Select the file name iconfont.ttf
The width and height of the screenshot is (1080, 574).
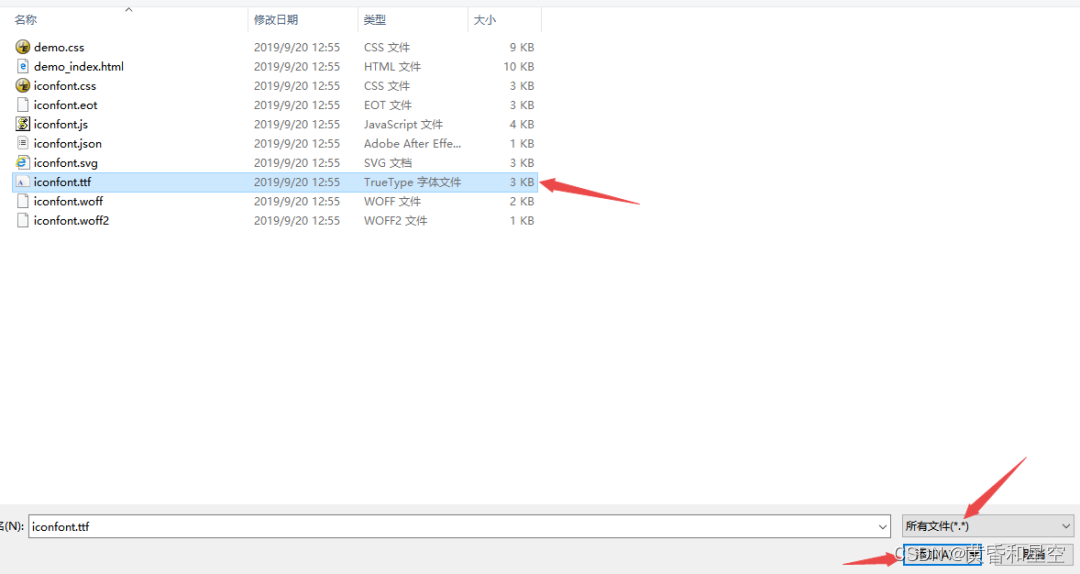point(62,183)
